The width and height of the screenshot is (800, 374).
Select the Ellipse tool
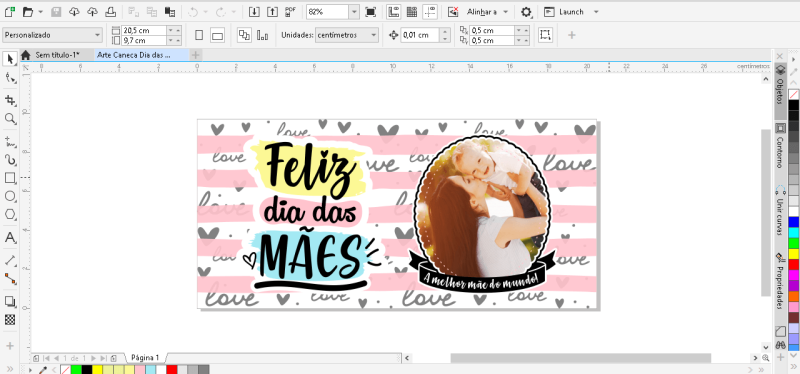10,196
